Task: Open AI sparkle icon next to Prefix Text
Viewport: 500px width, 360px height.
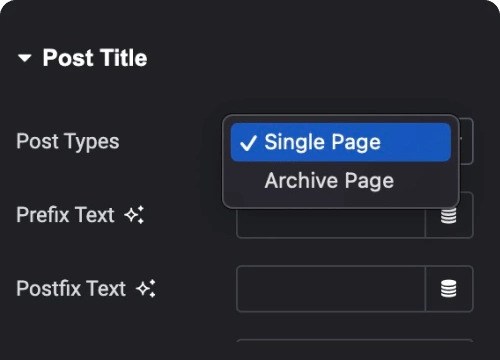Action: (134, 215)
